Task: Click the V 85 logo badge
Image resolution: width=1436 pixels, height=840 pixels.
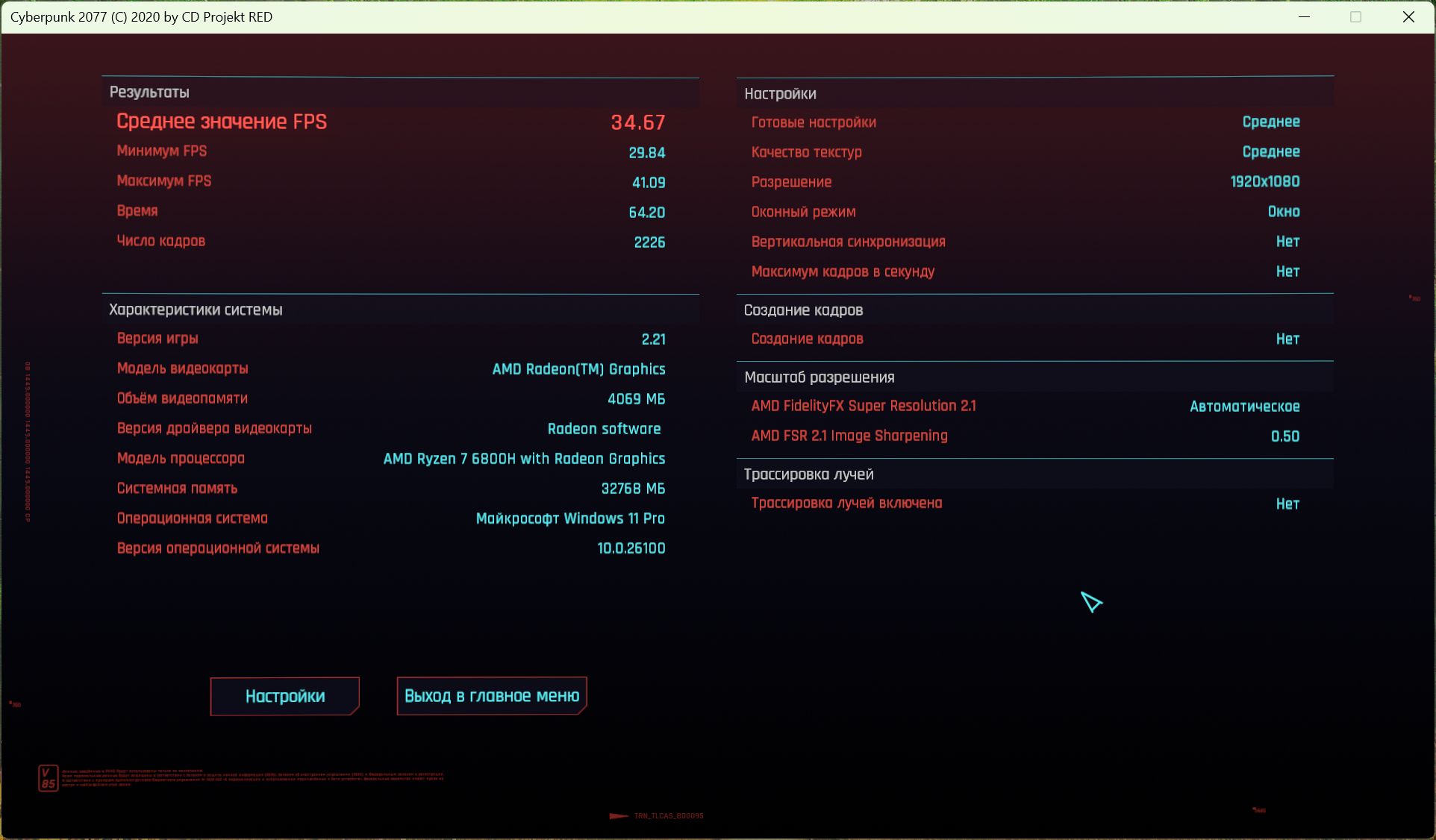Action: [48, 778]
